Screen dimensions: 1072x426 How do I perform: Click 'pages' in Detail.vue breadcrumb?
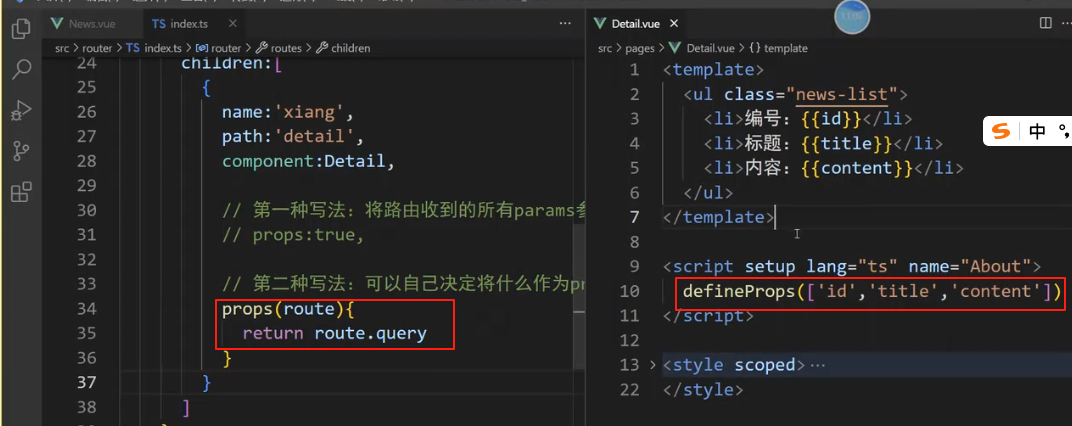pyautogui.click(x=640, y=49)
